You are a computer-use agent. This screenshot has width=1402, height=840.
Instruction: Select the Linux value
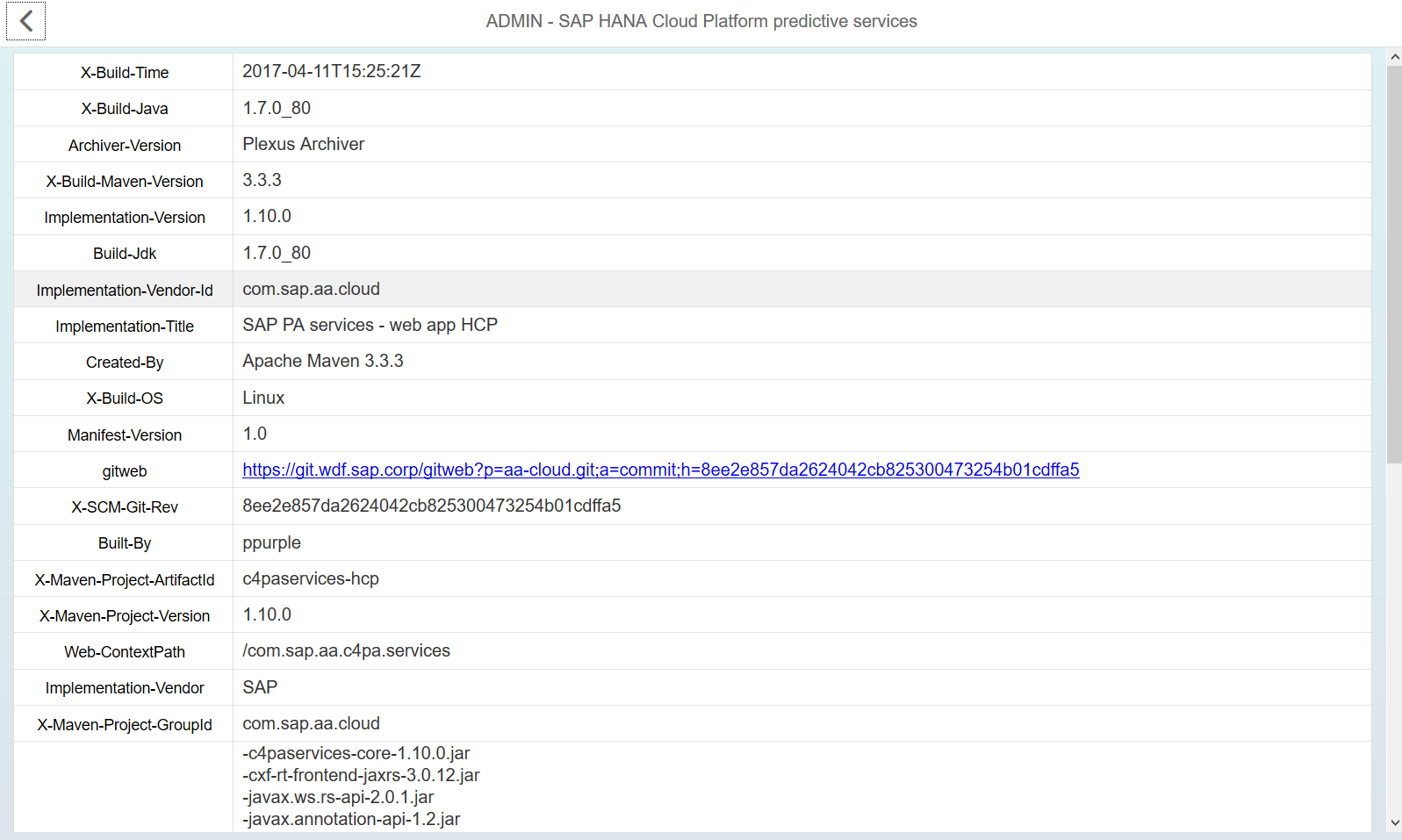click(x=263, y=398)
